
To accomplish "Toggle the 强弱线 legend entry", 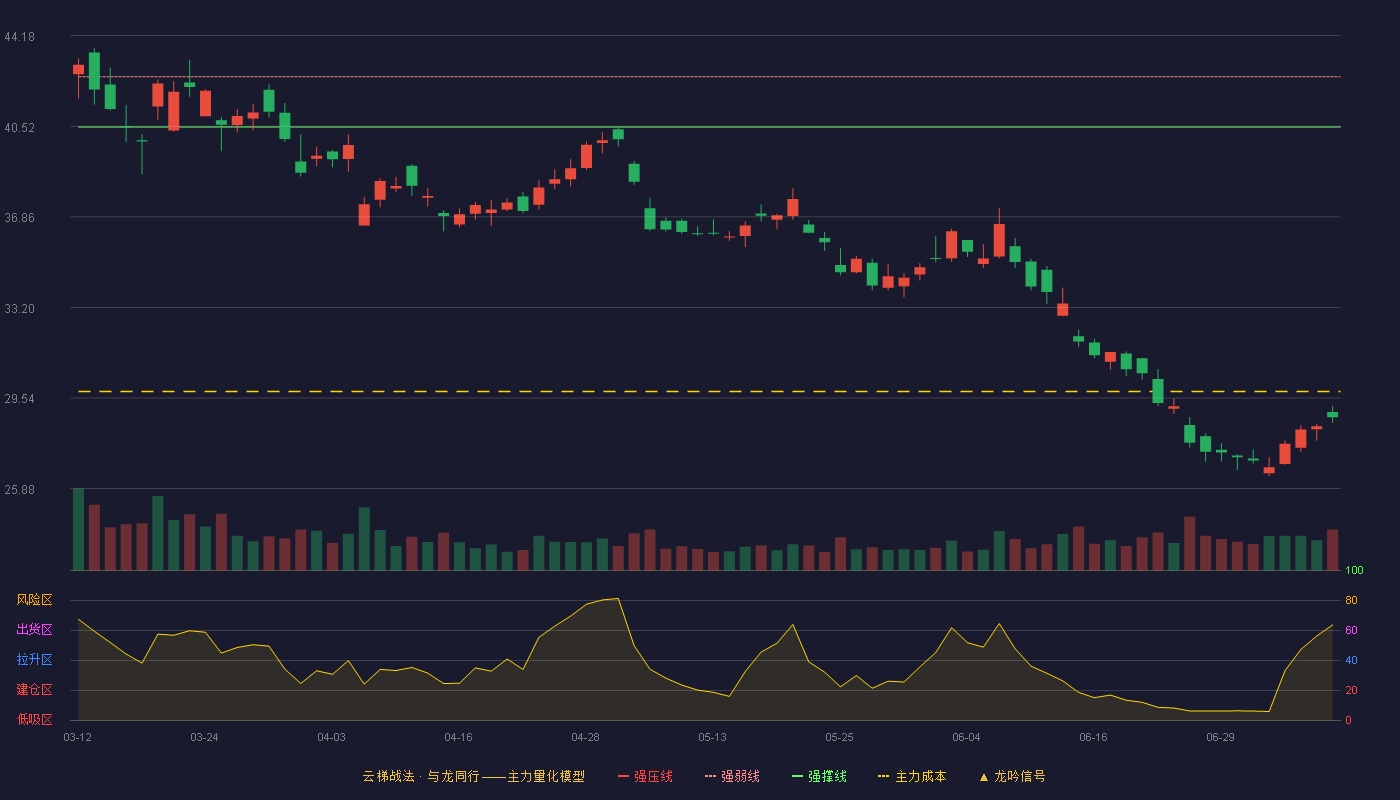I will point(732,776).
